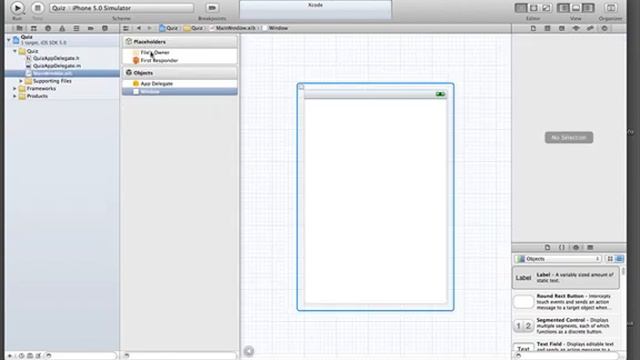
Task: Expand the Products folder
Action: pos(15,96)
